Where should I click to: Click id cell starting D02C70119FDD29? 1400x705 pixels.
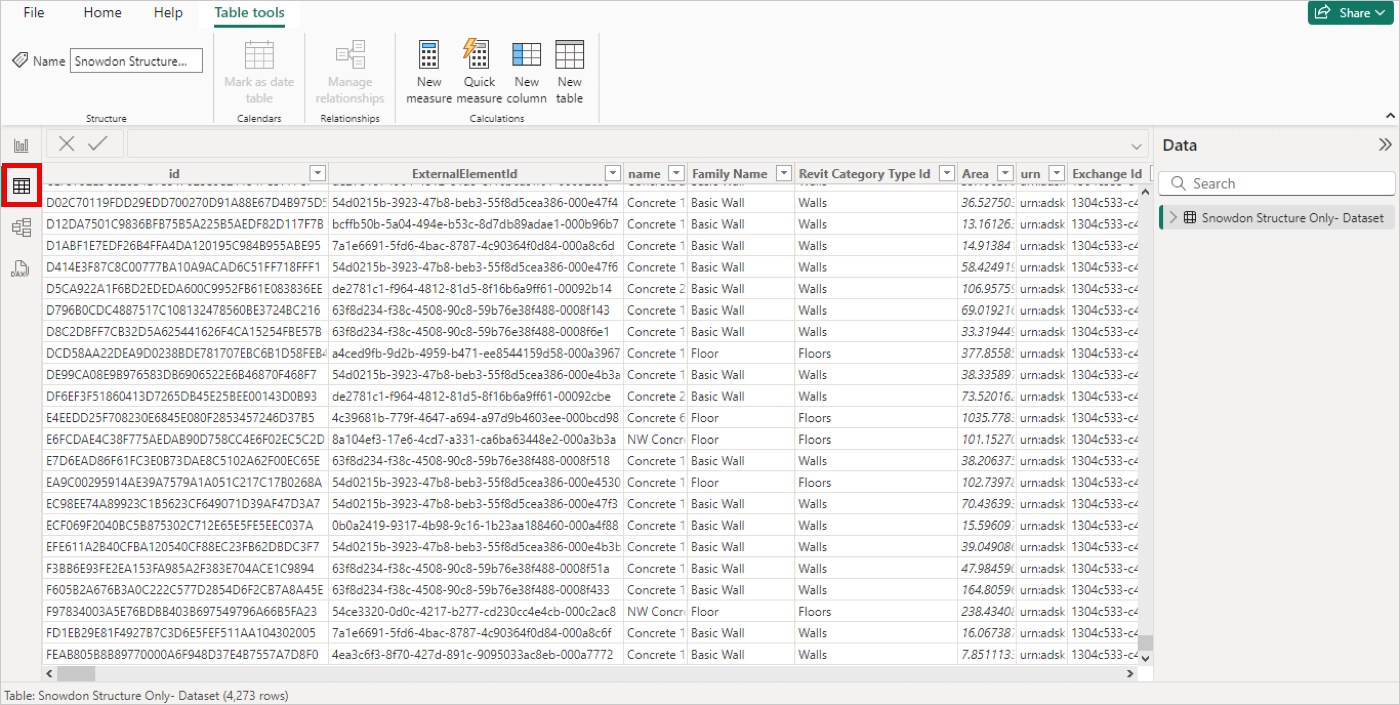[185, 202]
